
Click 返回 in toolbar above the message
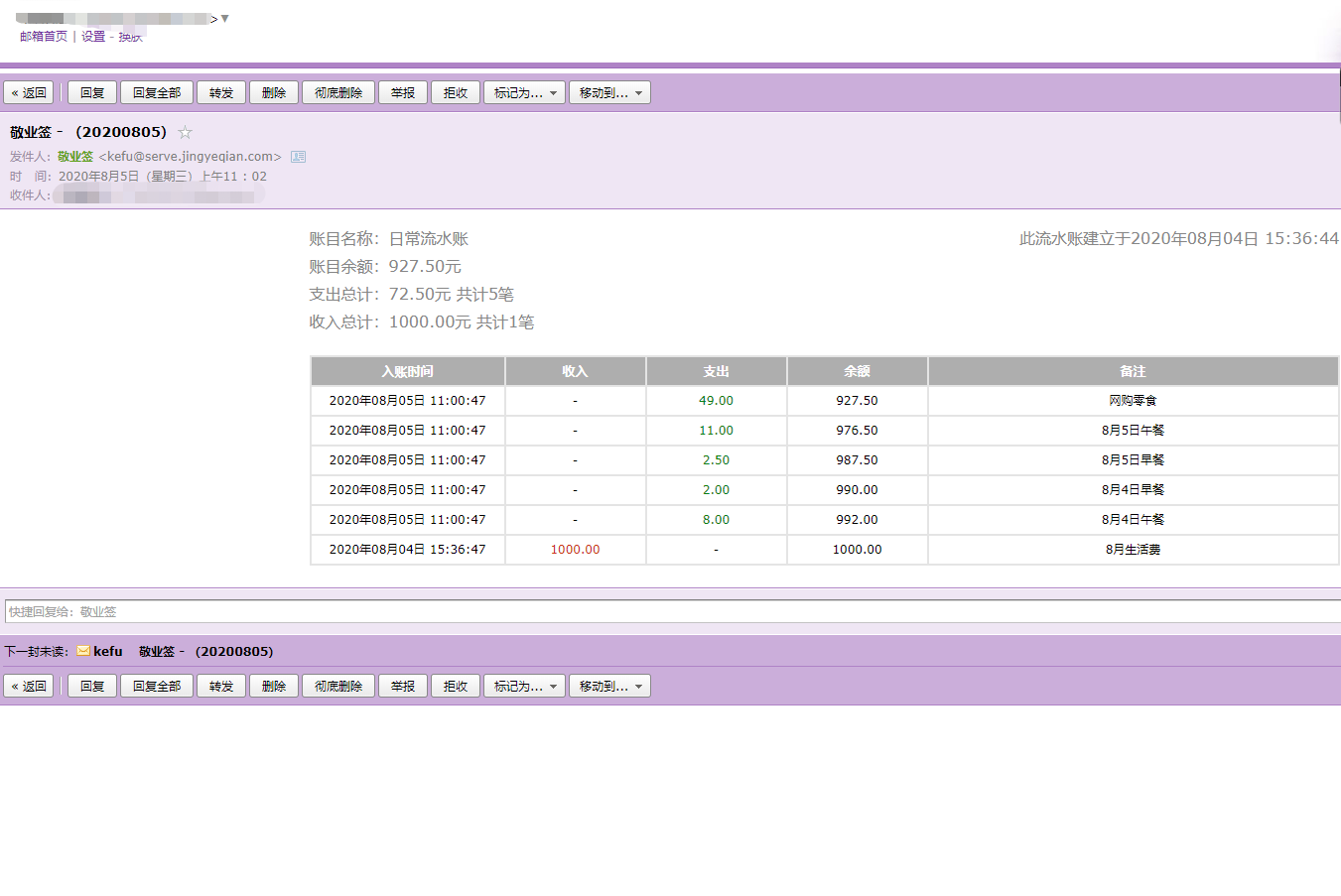[29, 92]
